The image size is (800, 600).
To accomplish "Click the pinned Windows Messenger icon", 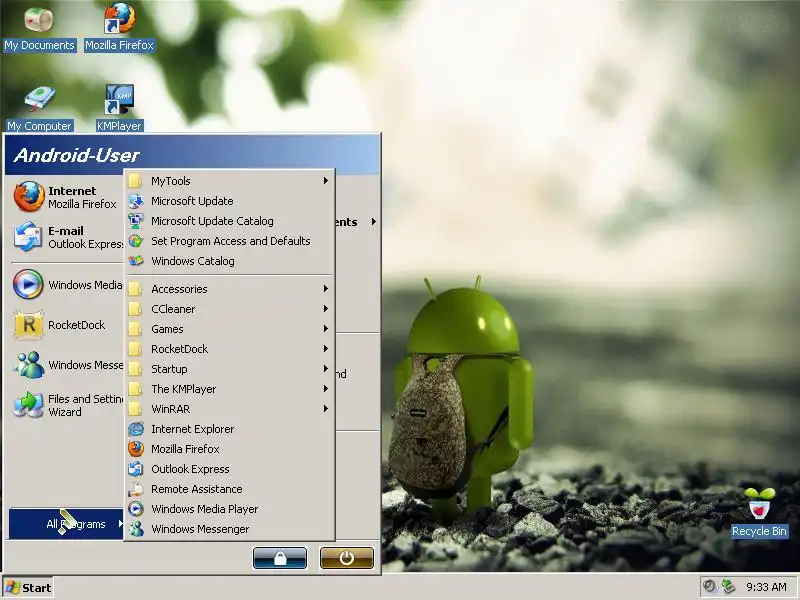I will click(29, 365).
